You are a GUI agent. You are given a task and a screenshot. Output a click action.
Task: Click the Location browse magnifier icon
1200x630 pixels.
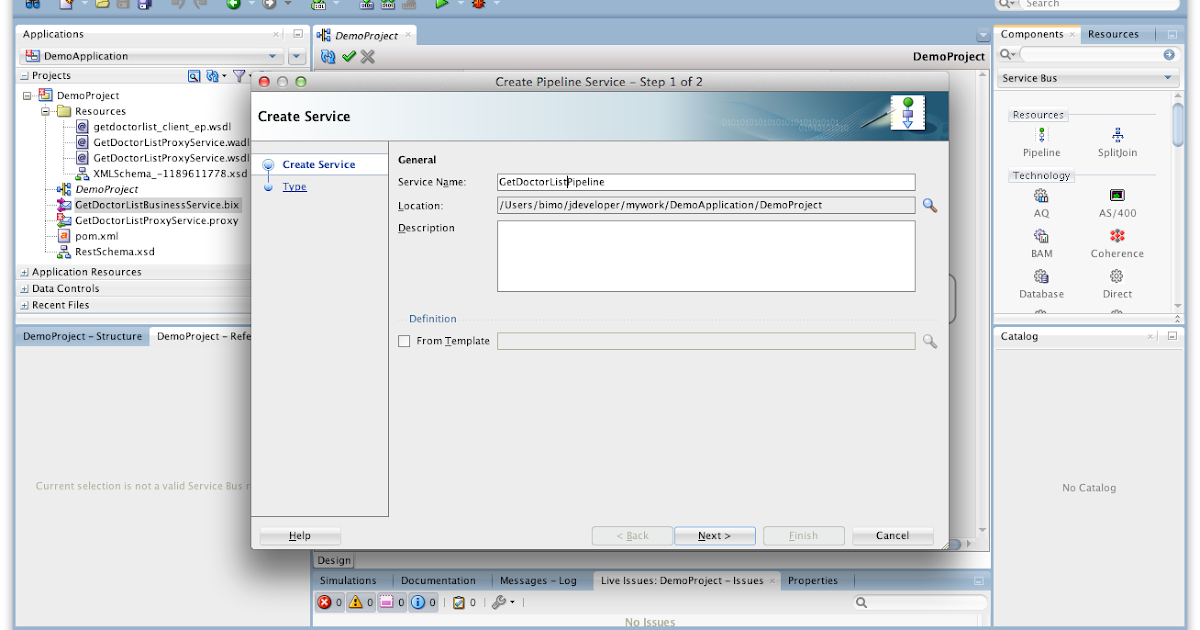point(929,204)
